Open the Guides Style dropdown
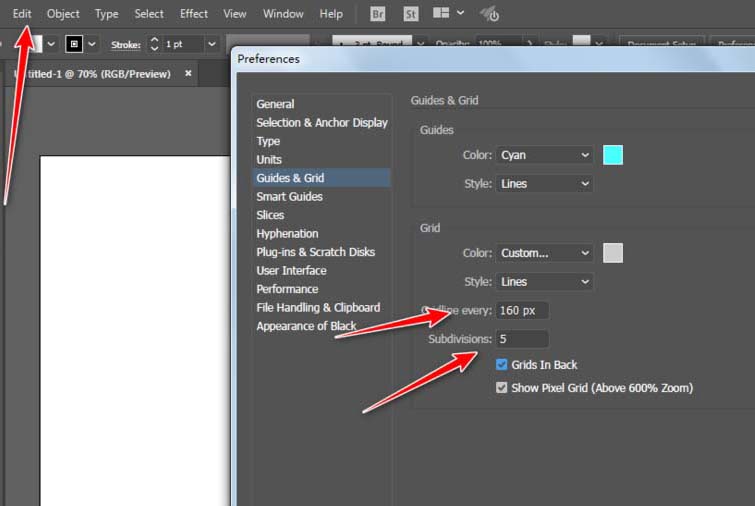 point(544,184)
